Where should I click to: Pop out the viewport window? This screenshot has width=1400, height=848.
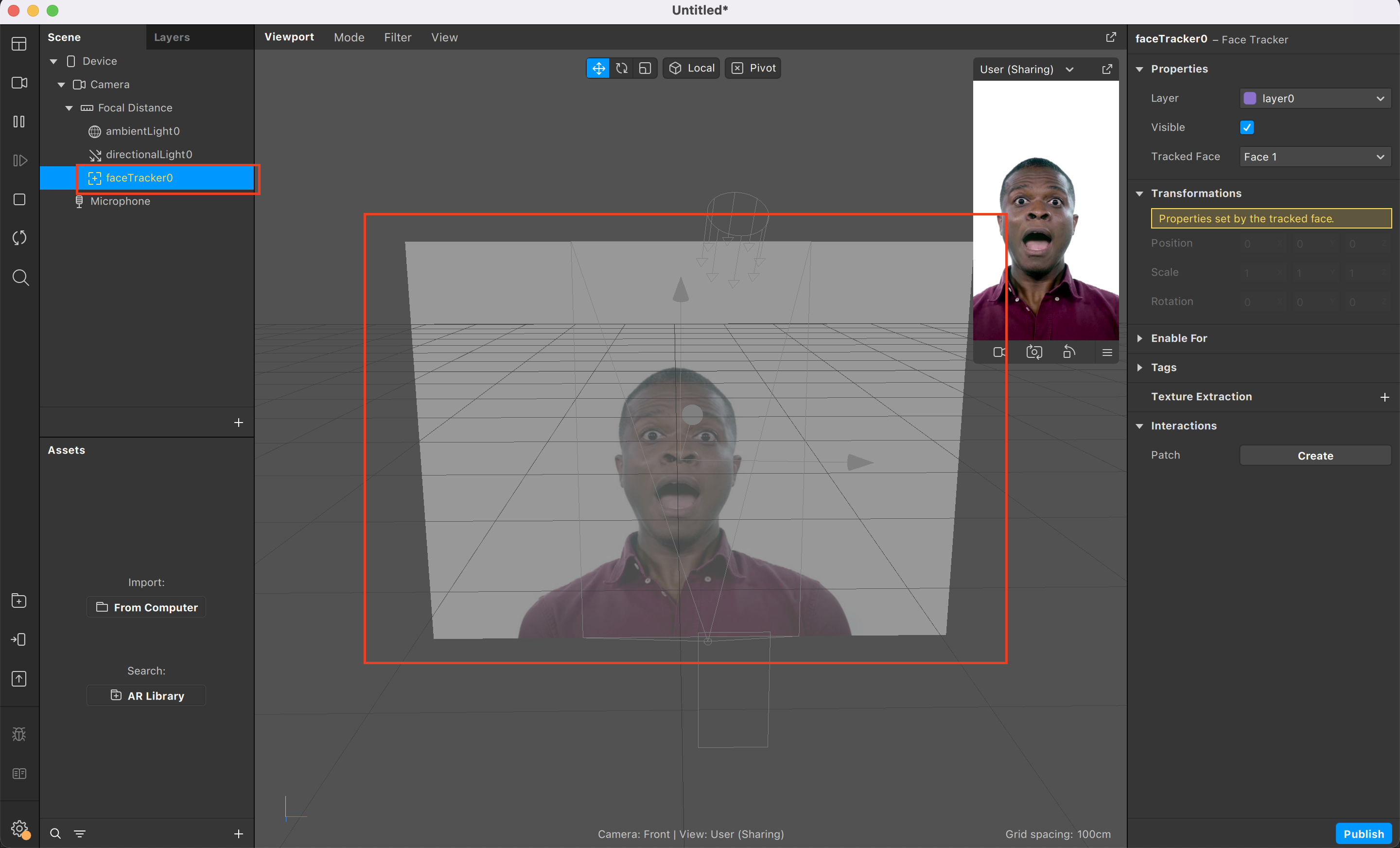pos(1111,37)
